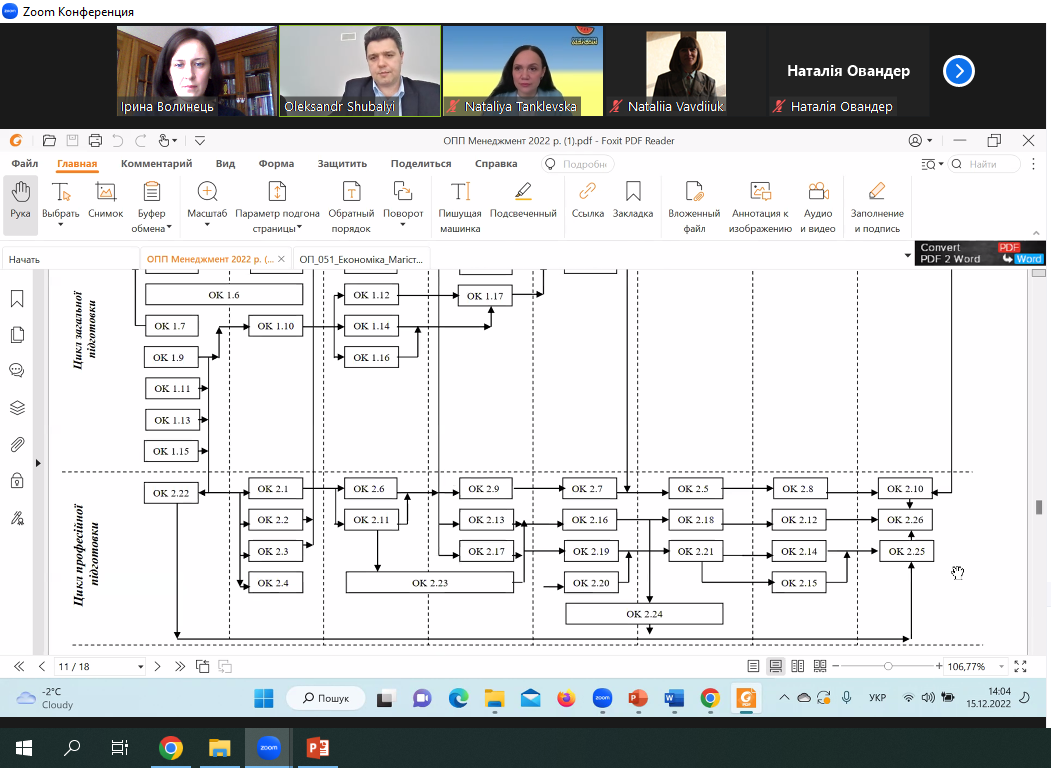Click the Snapshot (Снимок) tool icon
This screenshot has width=1051, height=768.
(105, 192)
